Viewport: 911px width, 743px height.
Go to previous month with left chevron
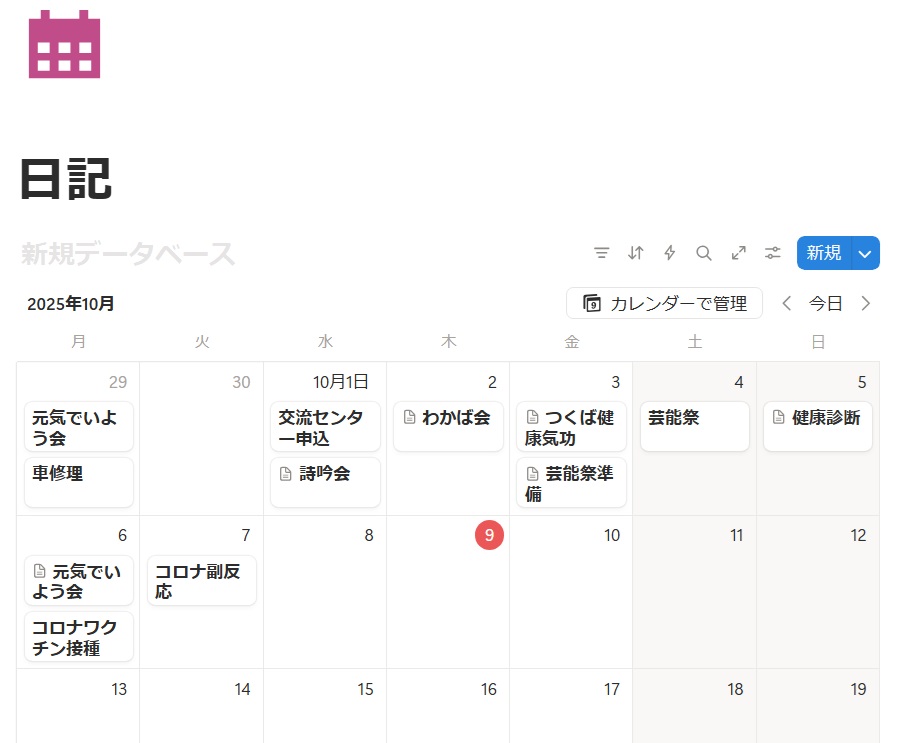coord(787,303)
